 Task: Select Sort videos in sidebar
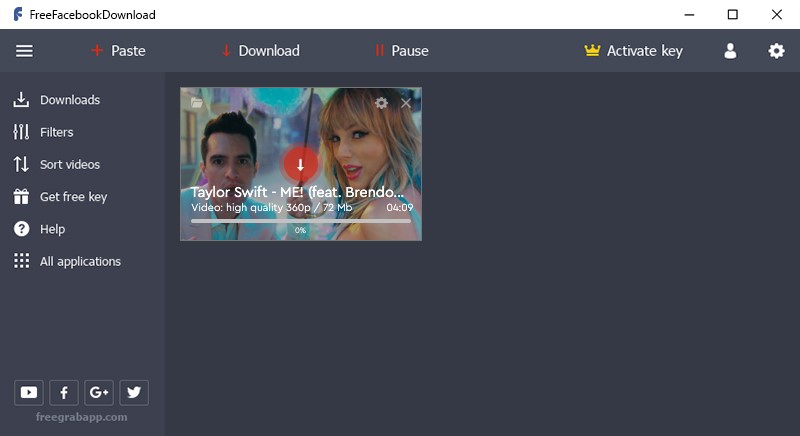tap(57, 164)
